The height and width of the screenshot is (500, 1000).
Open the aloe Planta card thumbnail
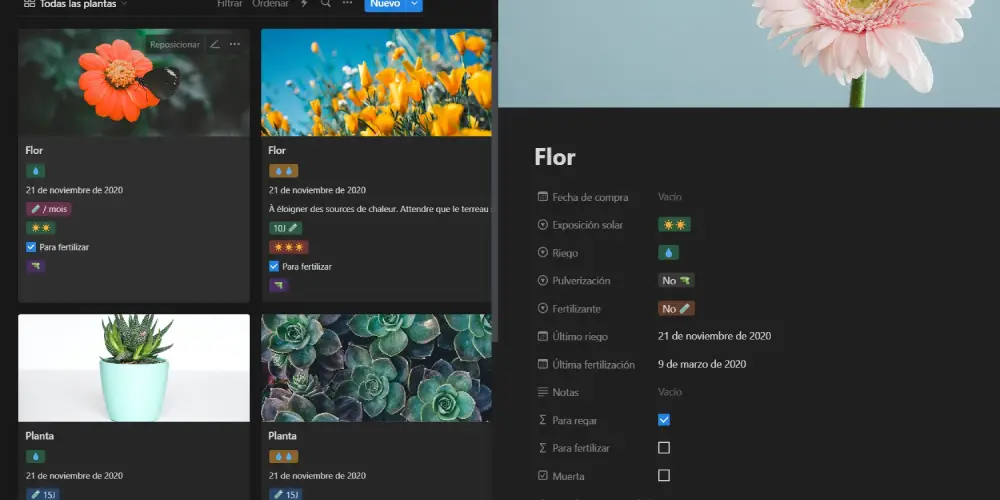point(134,367)
